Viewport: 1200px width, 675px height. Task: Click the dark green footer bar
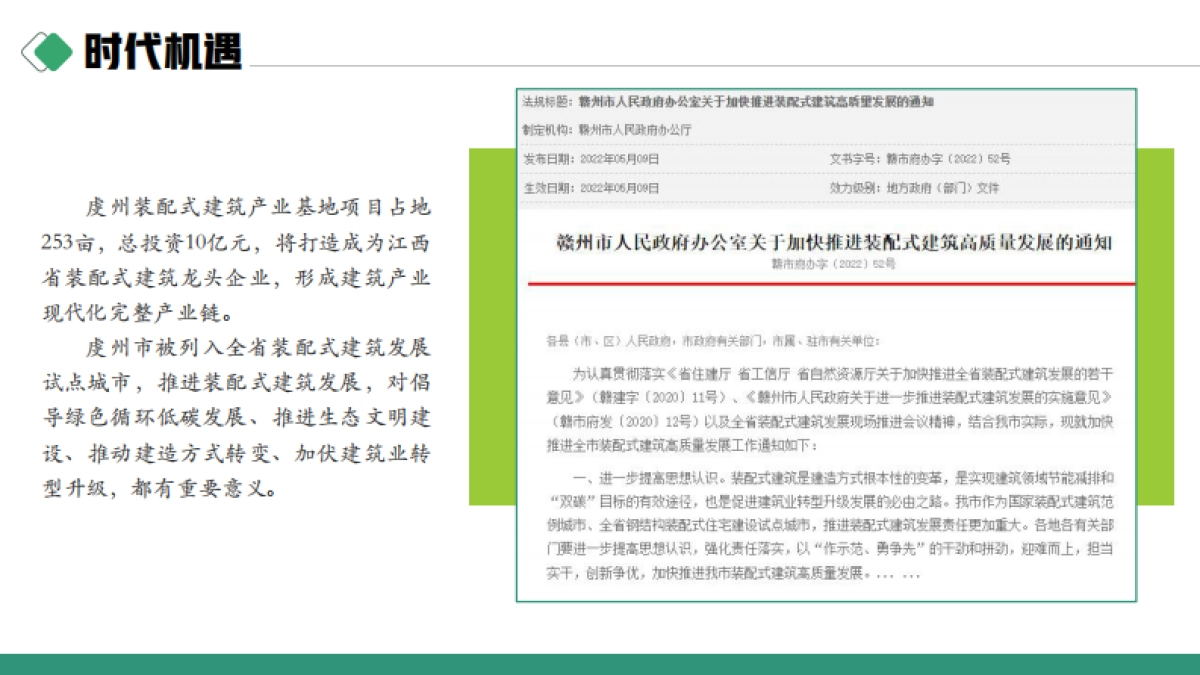600,664
